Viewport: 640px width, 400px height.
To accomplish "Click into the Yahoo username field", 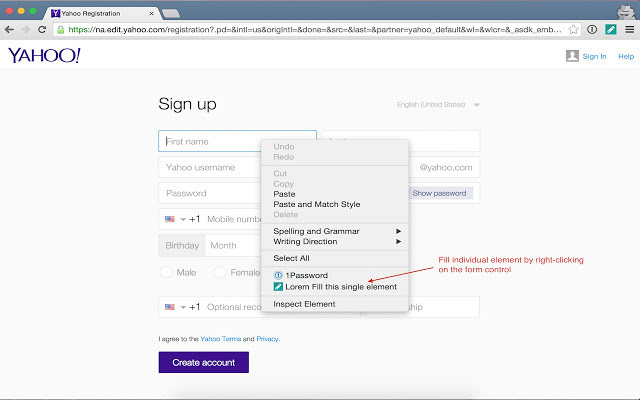I will click(x=210, y=167).
